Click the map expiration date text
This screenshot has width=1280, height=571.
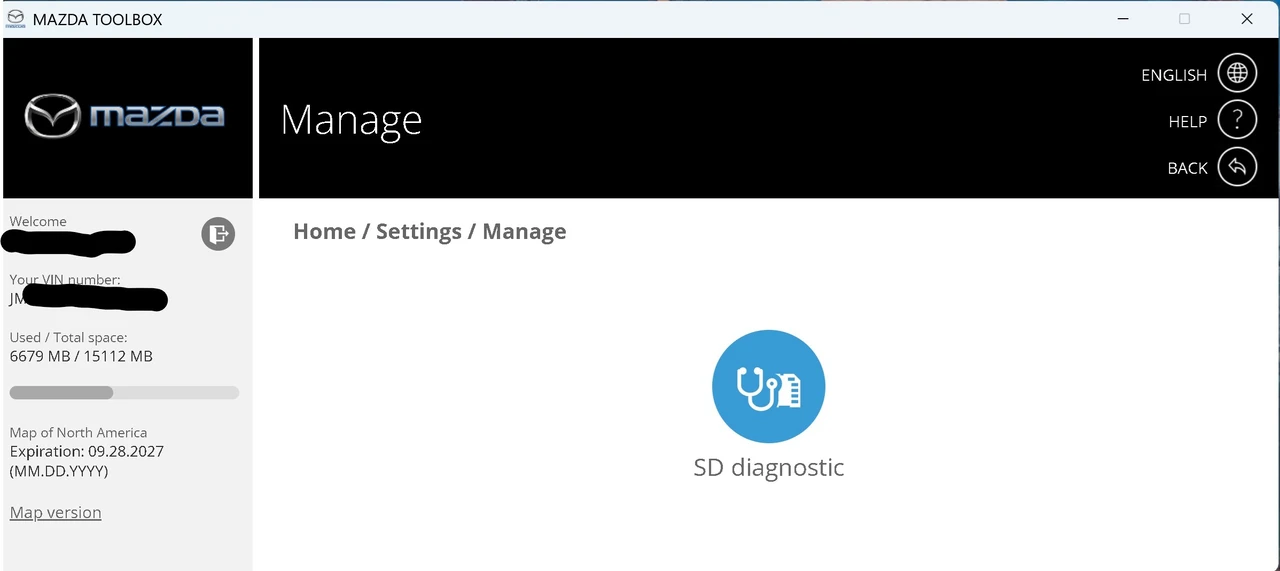[87, 451]
